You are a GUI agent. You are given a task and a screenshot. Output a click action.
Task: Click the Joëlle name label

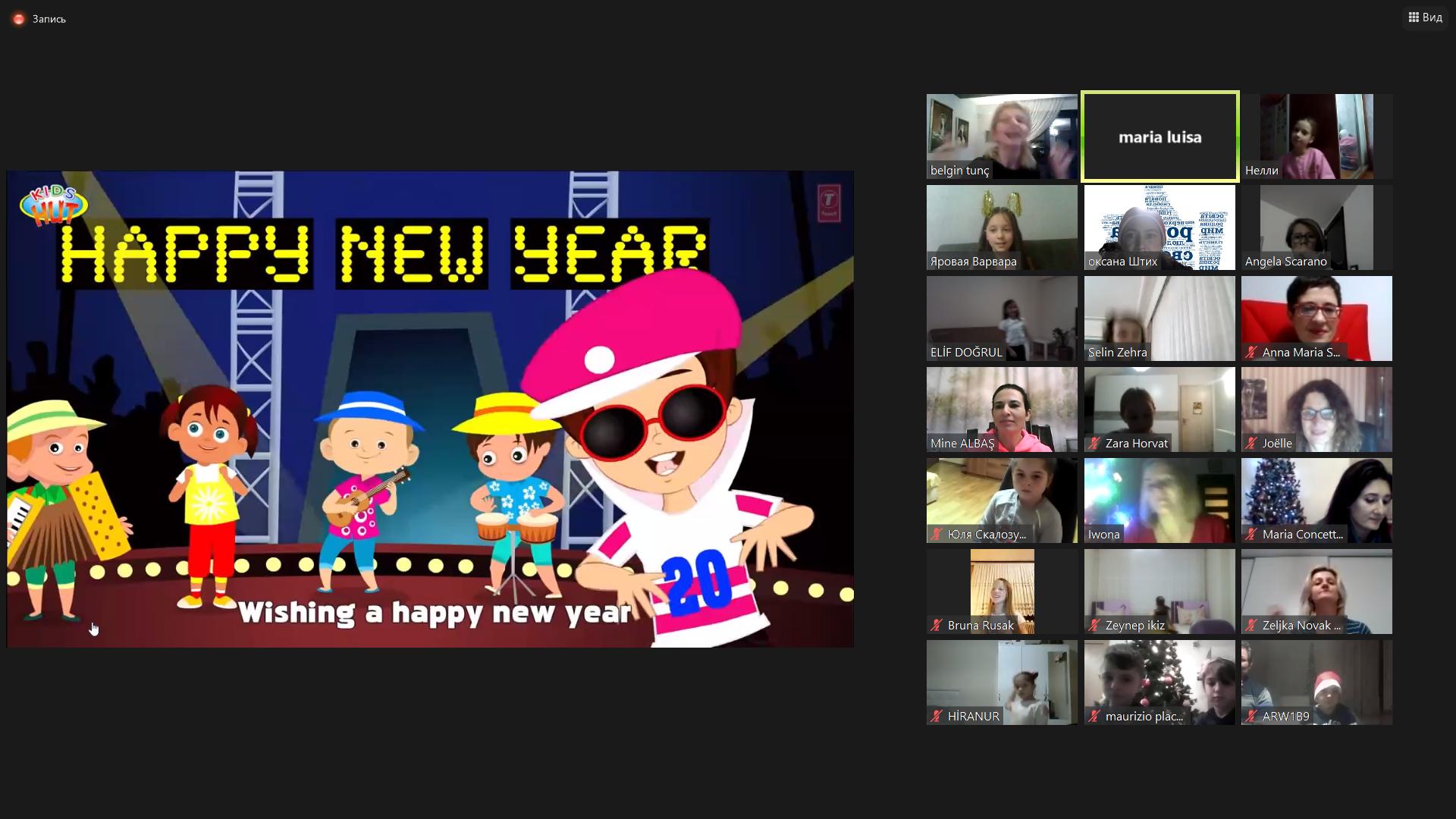click(x=1277, y=444)
